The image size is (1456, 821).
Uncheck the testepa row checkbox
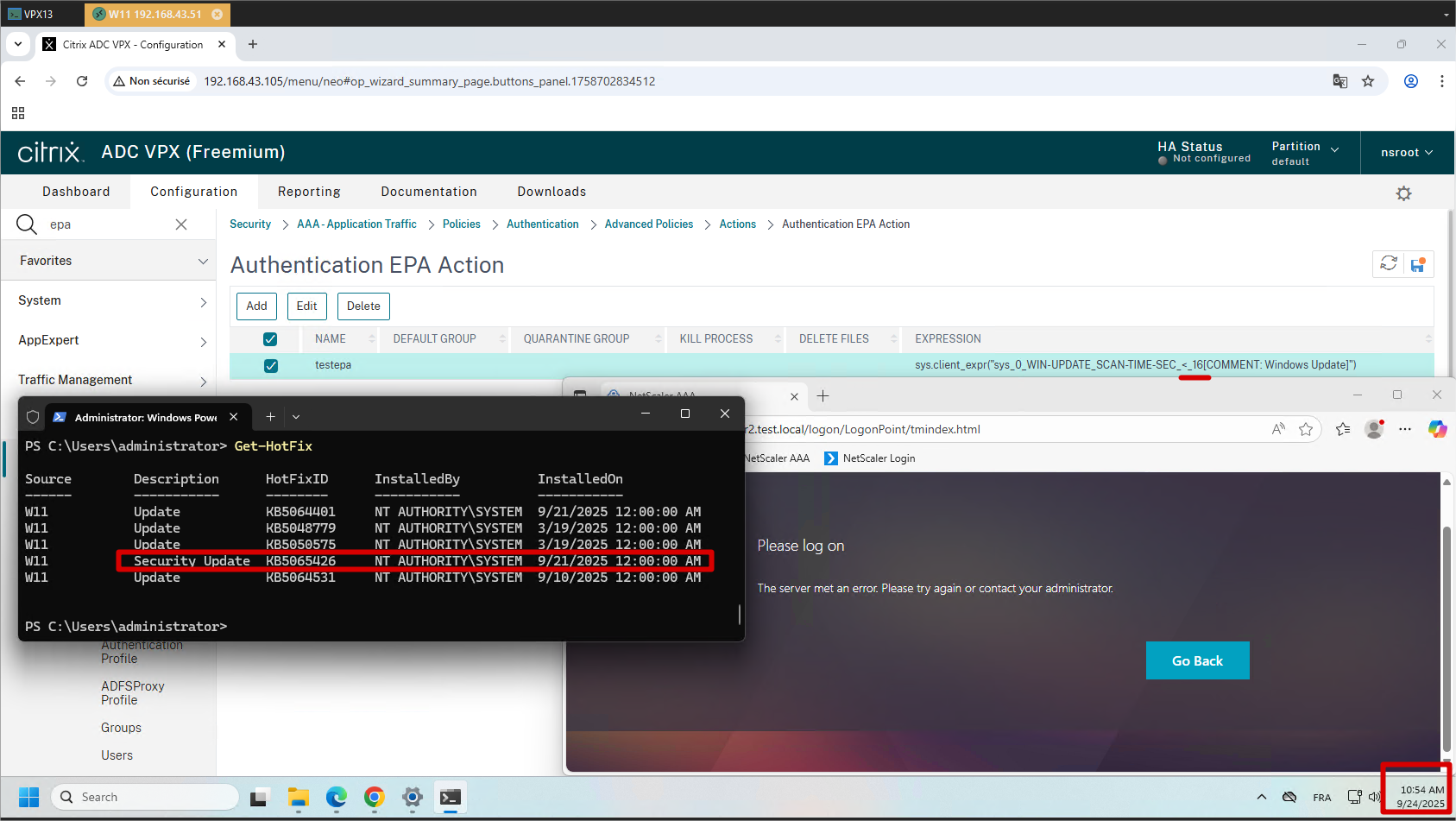(x=271, y=365)
